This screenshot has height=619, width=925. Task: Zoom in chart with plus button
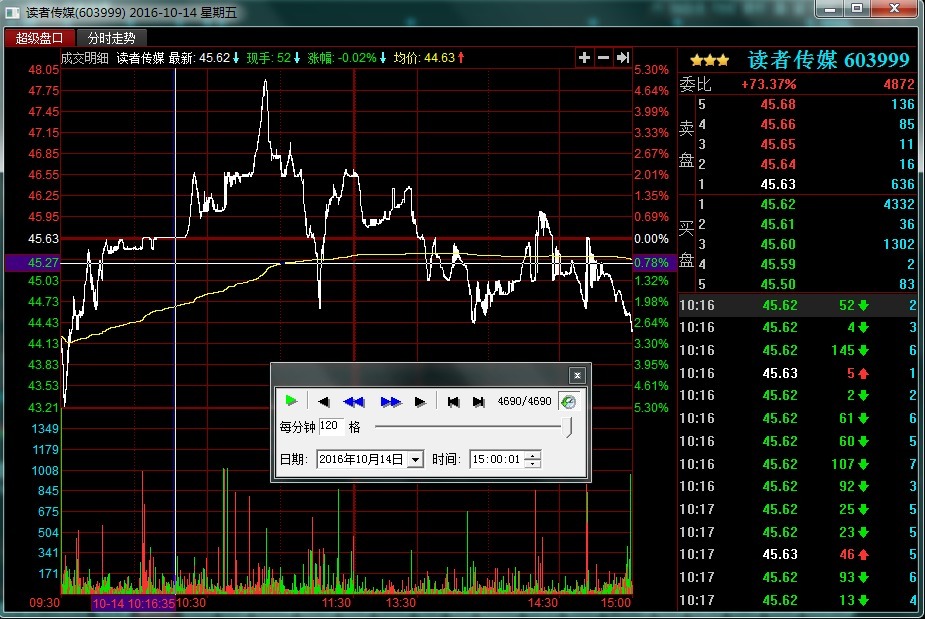tap(585, 58)
